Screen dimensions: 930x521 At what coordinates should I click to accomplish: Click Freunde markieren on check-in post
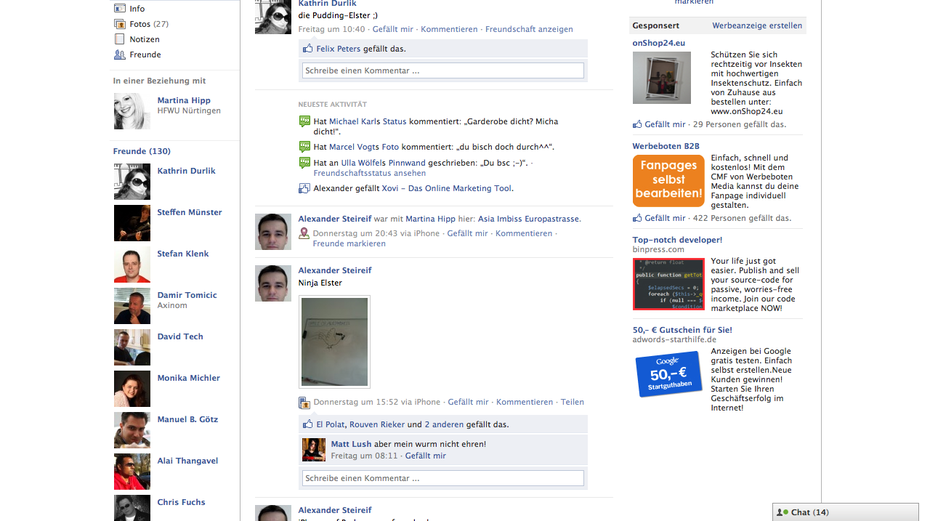(349, 244)
